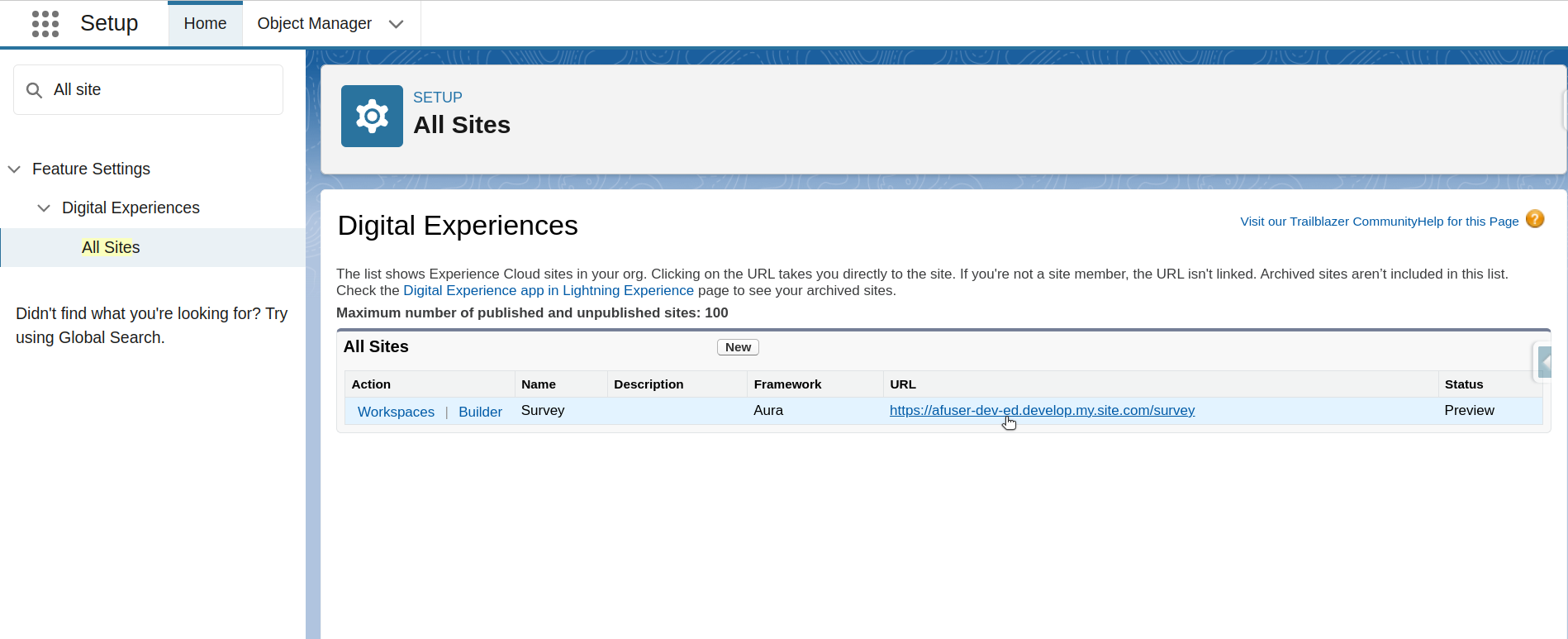Image resolution: width=1568 pixels, height=639 pixels.
Task: Select All Sites in the sidebar
Action: coord(111,247)
